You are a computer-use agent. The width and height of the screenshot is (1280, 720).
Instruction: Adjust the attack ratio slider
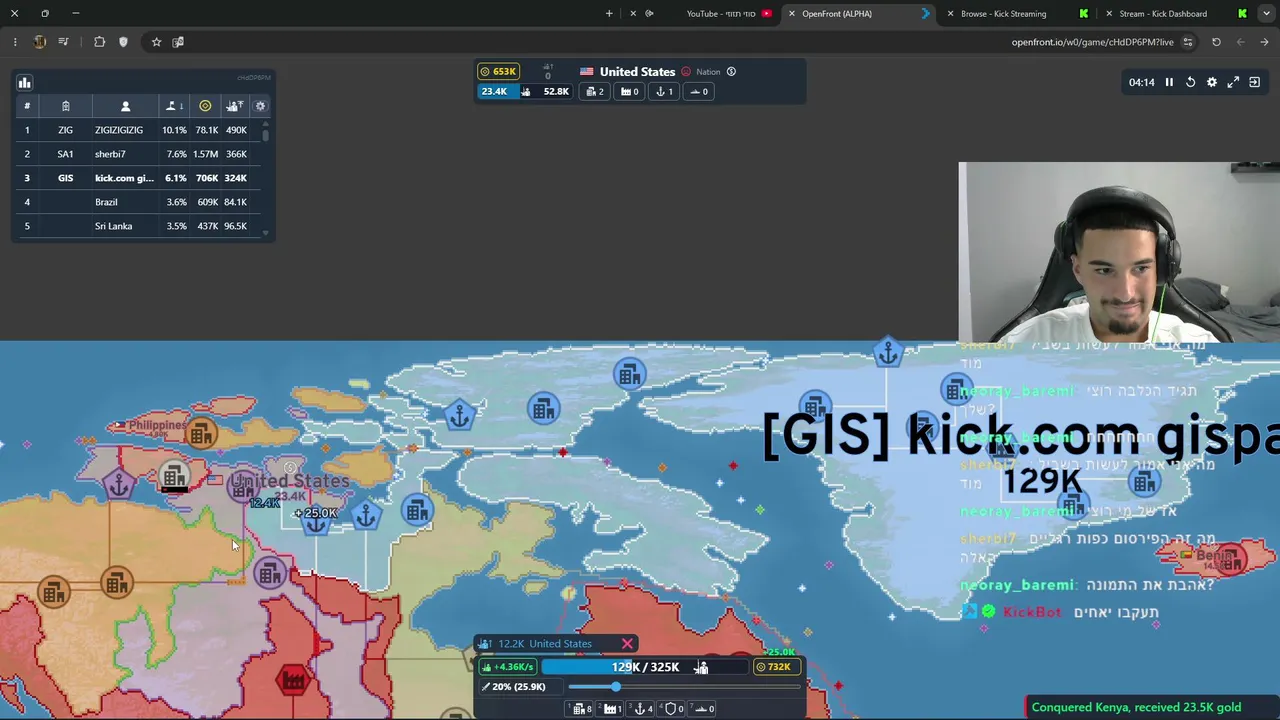[x=684, y=687]
